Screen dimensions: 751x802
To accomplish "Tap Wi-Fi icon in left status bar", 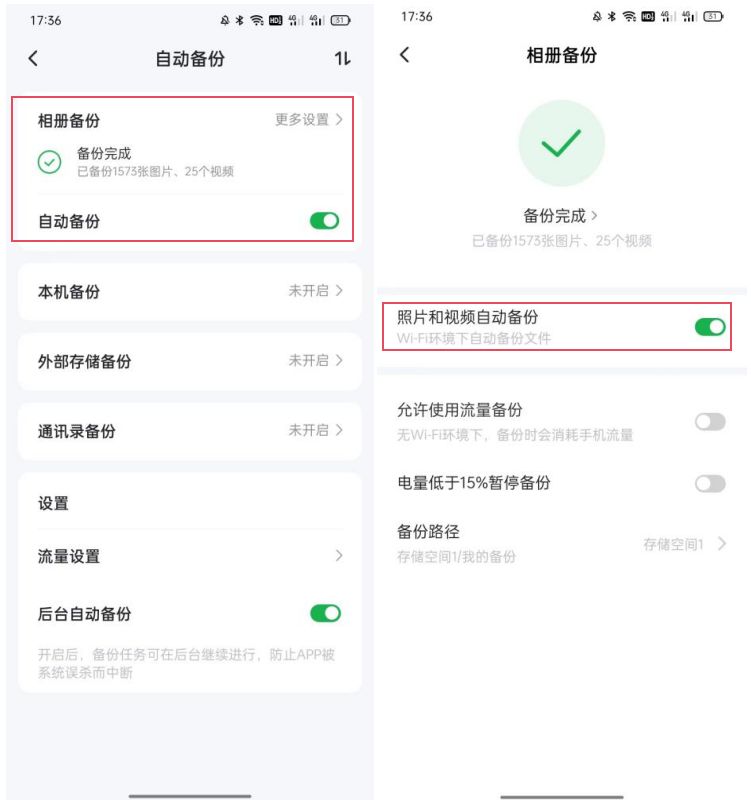I will (x=257, y=20).
